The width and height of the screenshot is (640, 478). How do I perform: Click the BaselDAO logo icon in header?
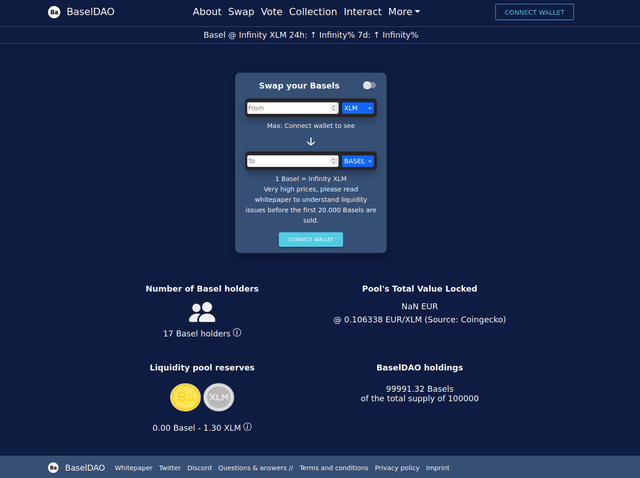click(x=54, y=12)
